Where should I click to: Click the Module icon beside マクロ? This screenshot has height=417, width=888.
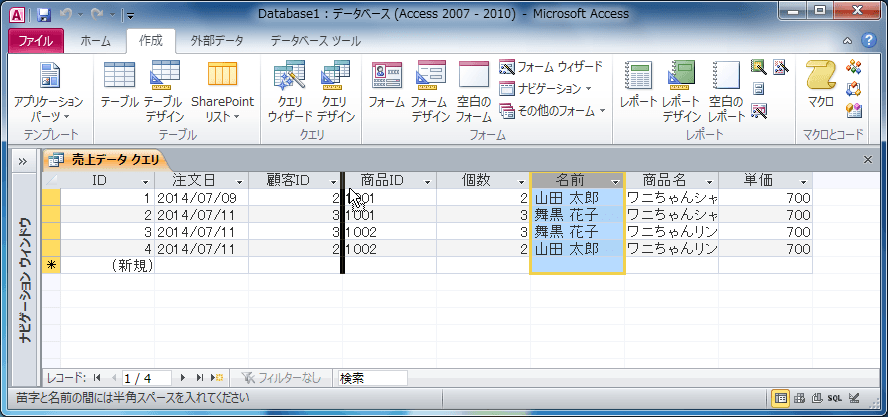[853, 67]
